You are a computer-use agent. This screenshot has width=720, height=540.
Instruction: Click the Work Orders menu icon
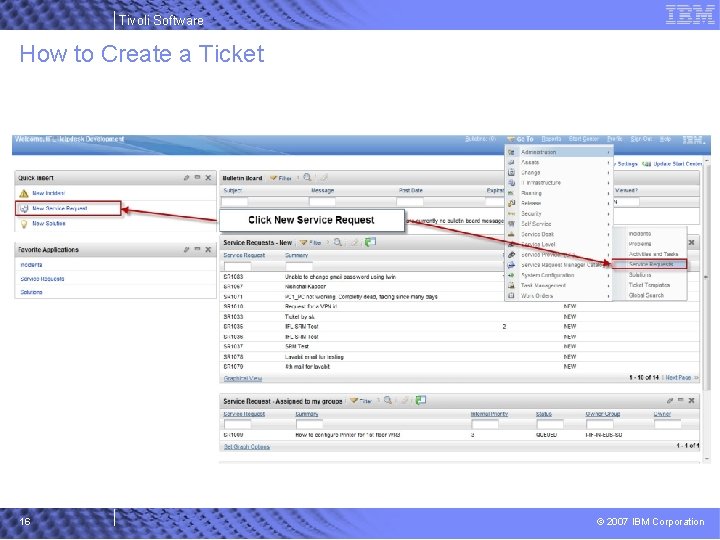[511, 296]
